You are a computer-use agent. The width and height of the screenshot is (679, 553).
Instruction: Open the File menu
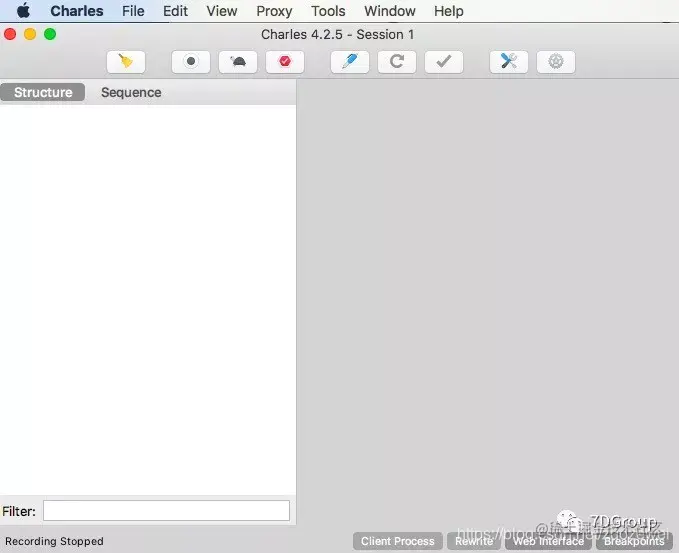[x=133, y=11]
